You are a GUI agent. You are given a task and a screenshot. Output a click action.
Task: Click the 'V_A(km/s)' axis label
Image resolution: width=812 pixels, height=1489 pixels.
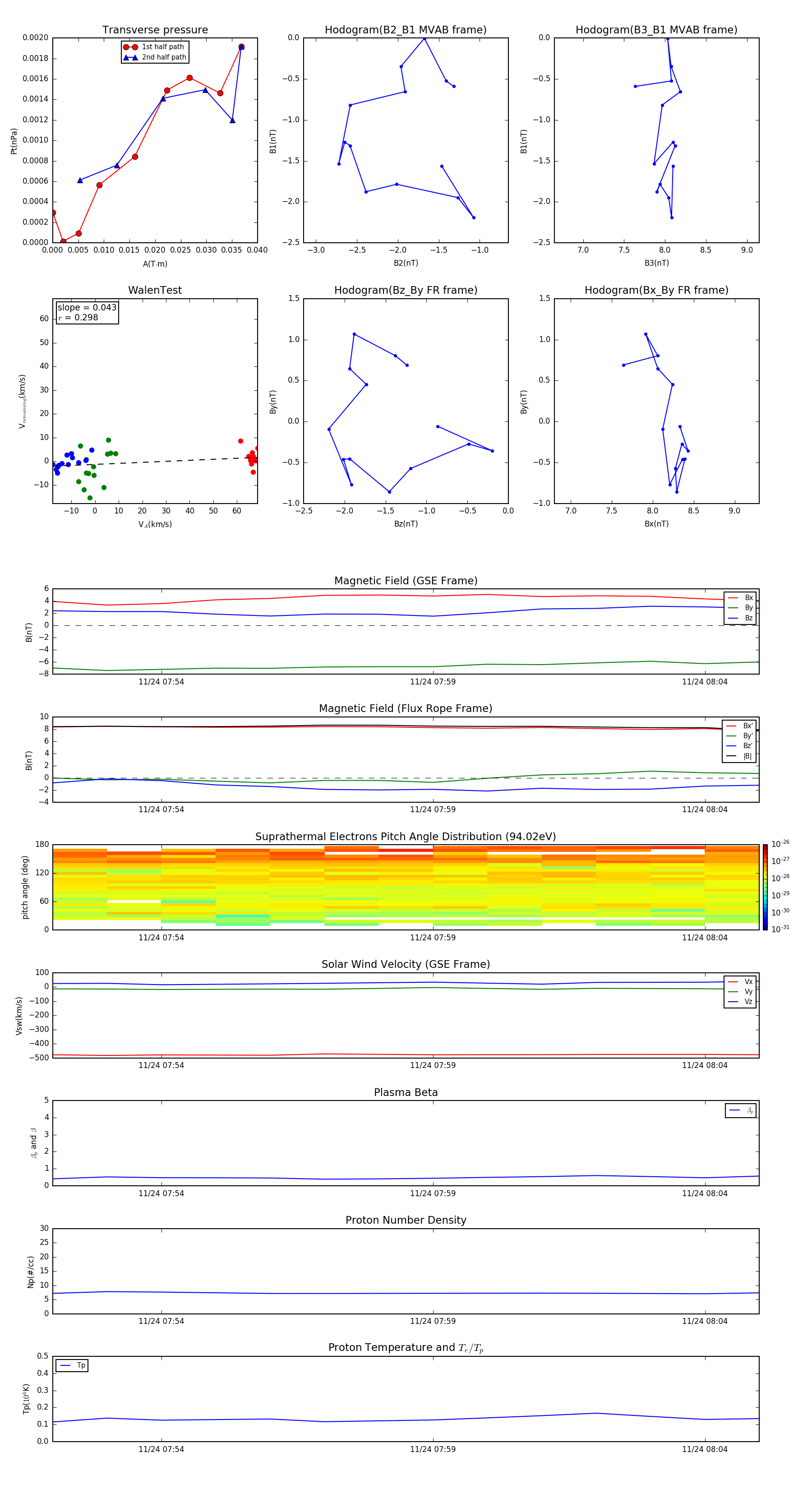point(155,525)
